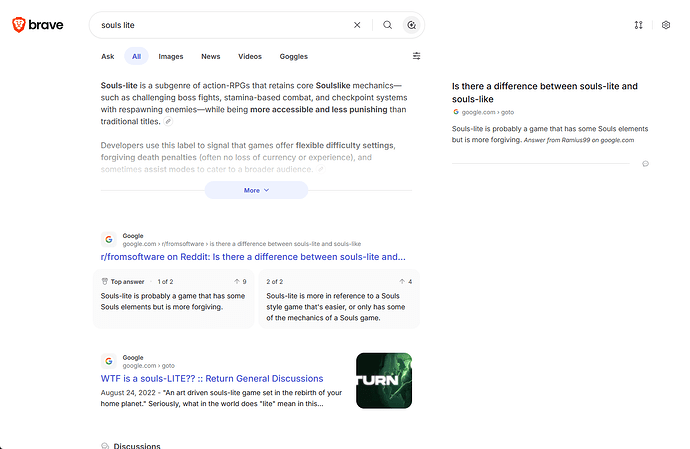The width and height of the screenshot is (690, 449).
Task: Switch to the Ask tab
Action: coord(107,56)
